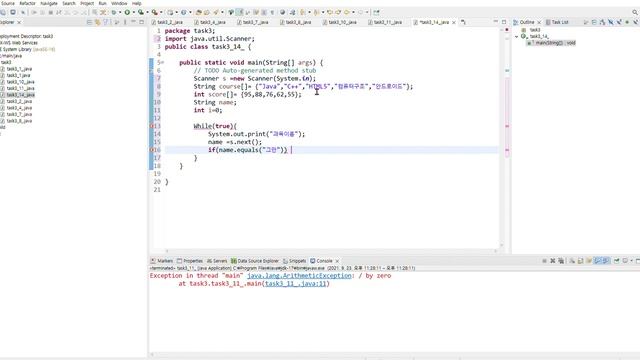Maximize the editor area
The width and height of the screenshot is (640, 360).
point(504,22)
